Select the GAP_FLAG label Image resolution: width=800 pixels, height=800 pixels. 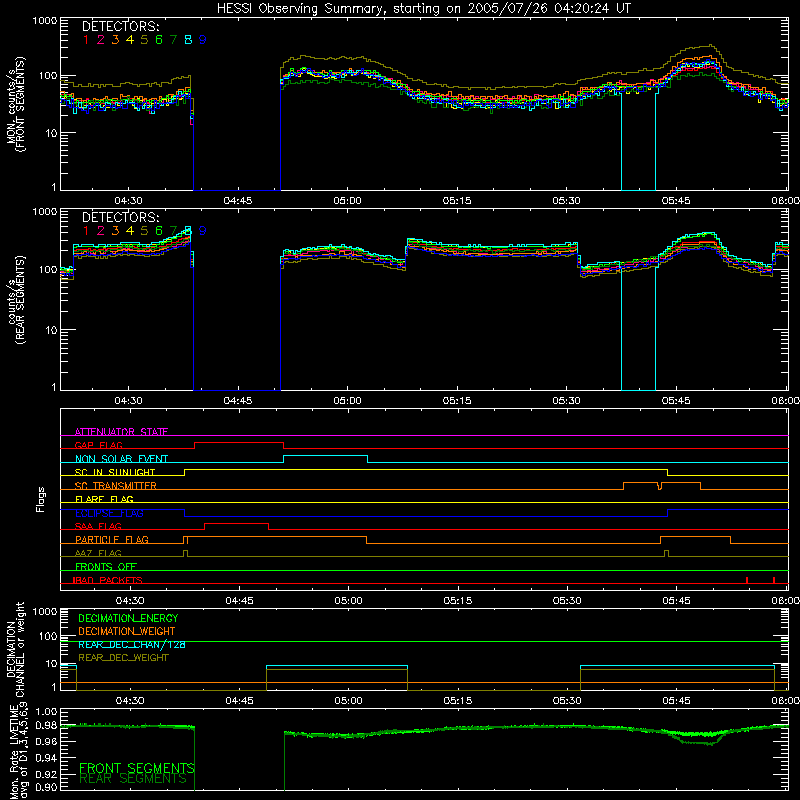pos(99,445)
